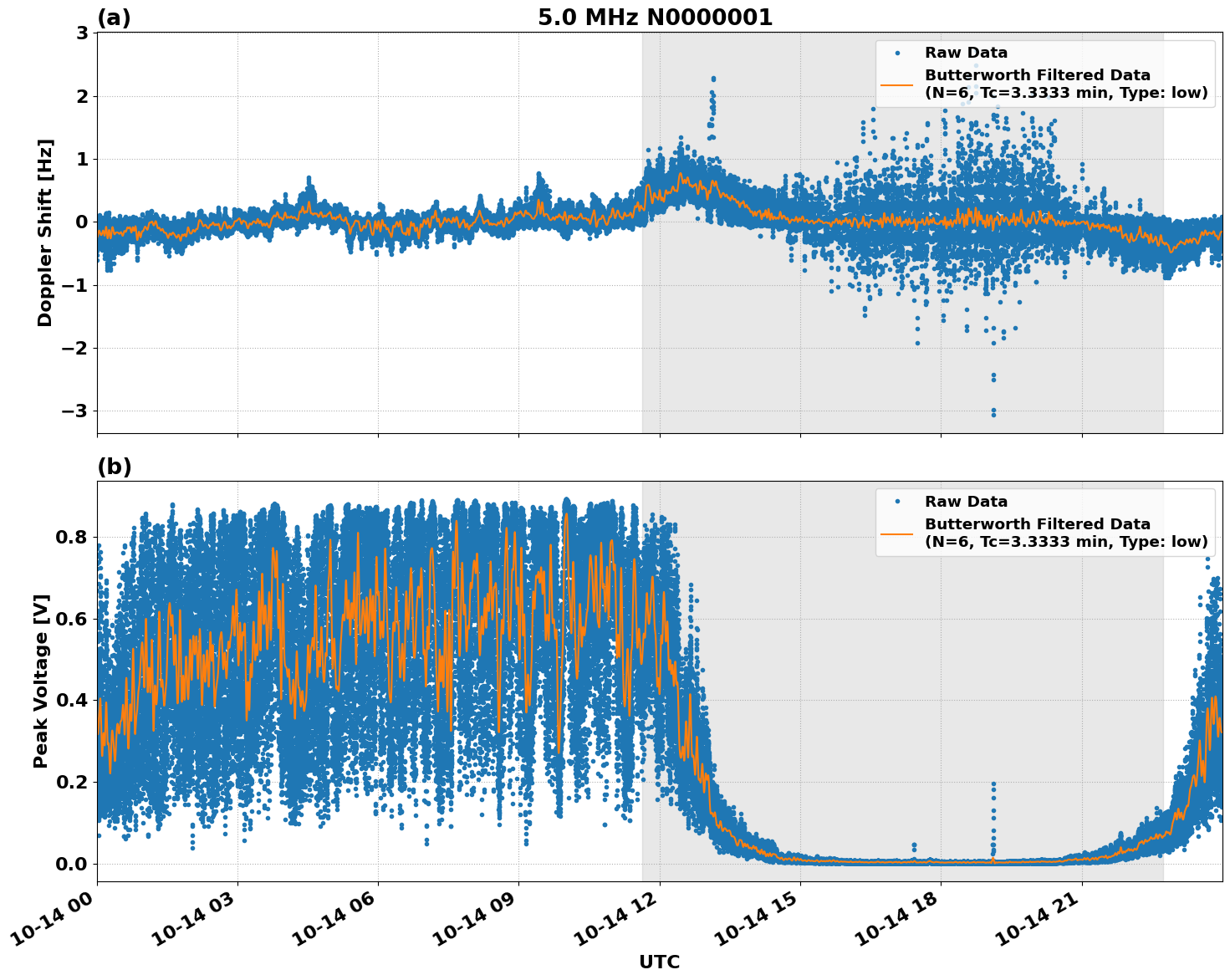Select "Butterworth Filtered Data" legend text in panel (b)

coord(1037,524)
